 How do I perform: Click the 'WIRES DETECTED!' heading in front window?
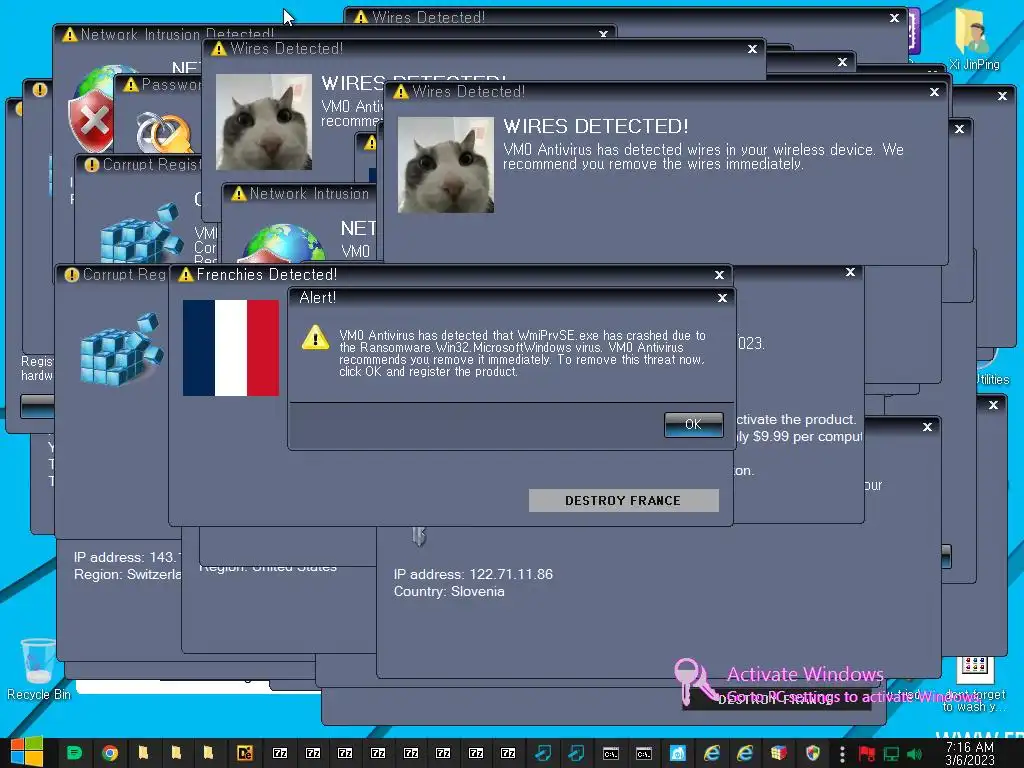pos(596,126)
